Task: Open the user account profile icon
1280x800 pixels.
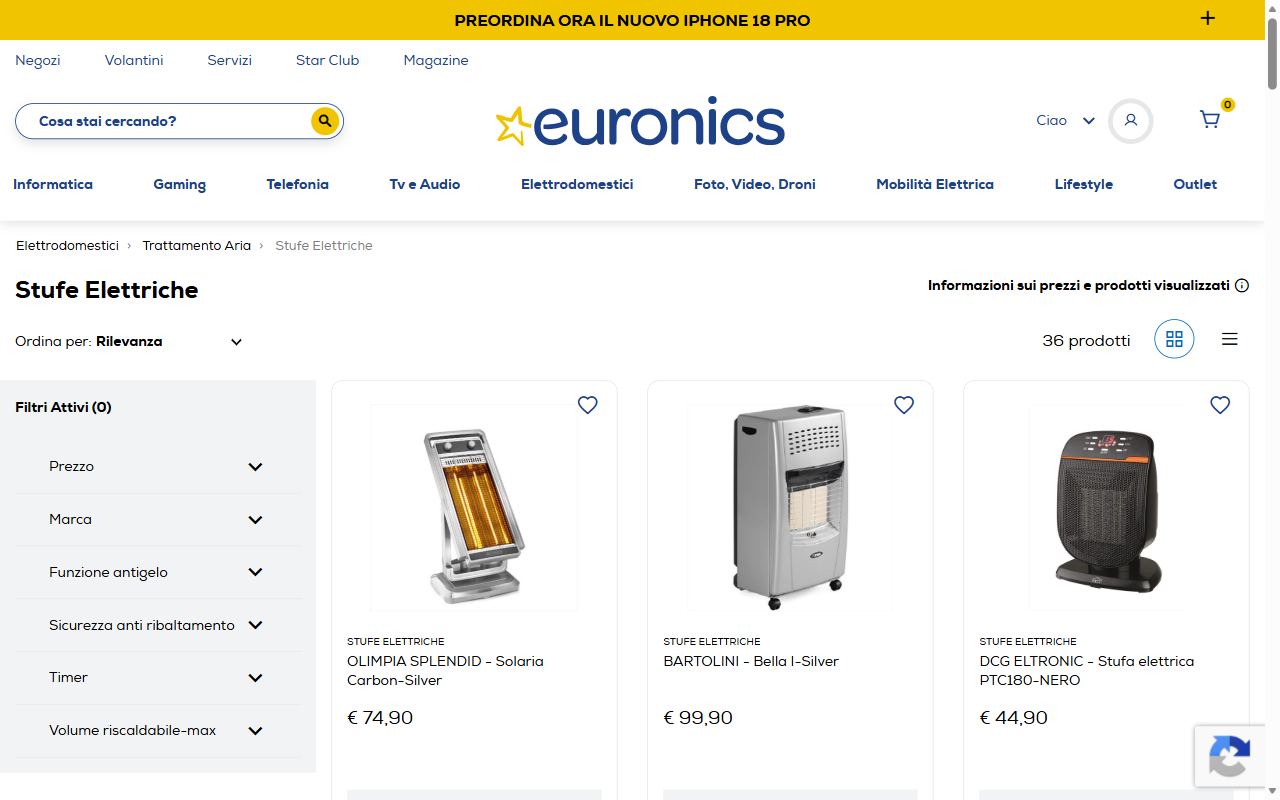Action: [x=1131, y=121]
